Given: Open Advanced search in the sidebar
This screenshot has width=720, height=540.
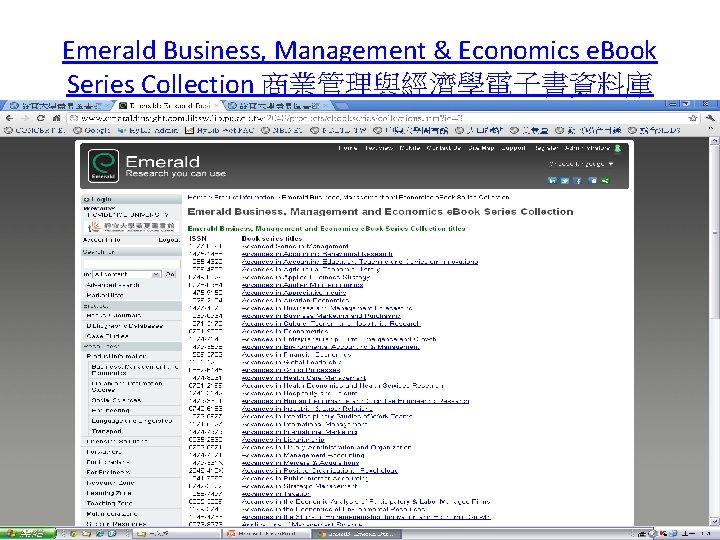Looking at the screenshot, I should click(x=113, y=285).
